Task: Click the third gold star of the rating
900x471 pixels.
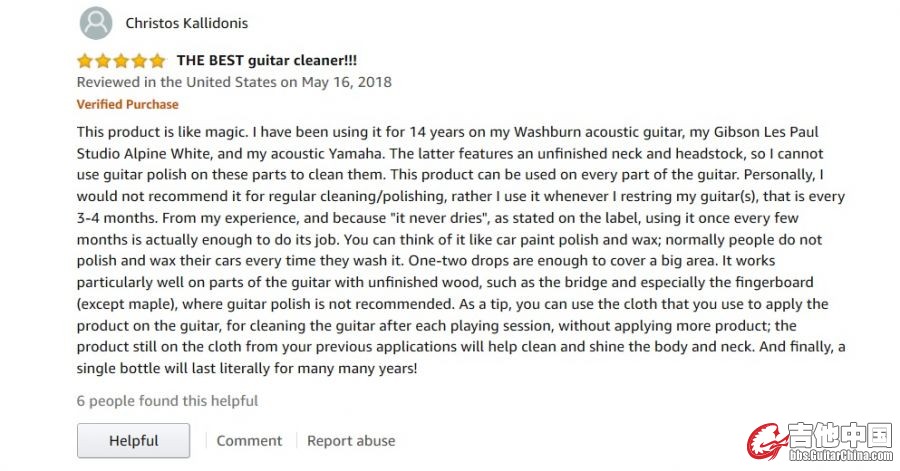Action: coord(122,60)
